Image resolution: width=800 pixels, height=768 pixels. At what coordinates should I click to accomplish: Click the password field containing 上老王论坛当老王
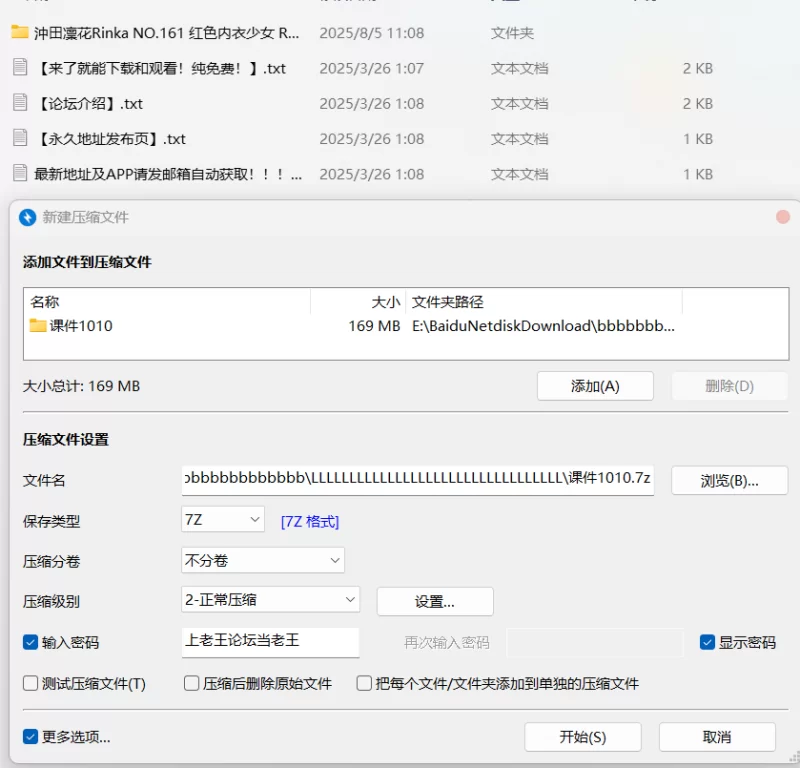pyautogui.click(x=270, y=642)
